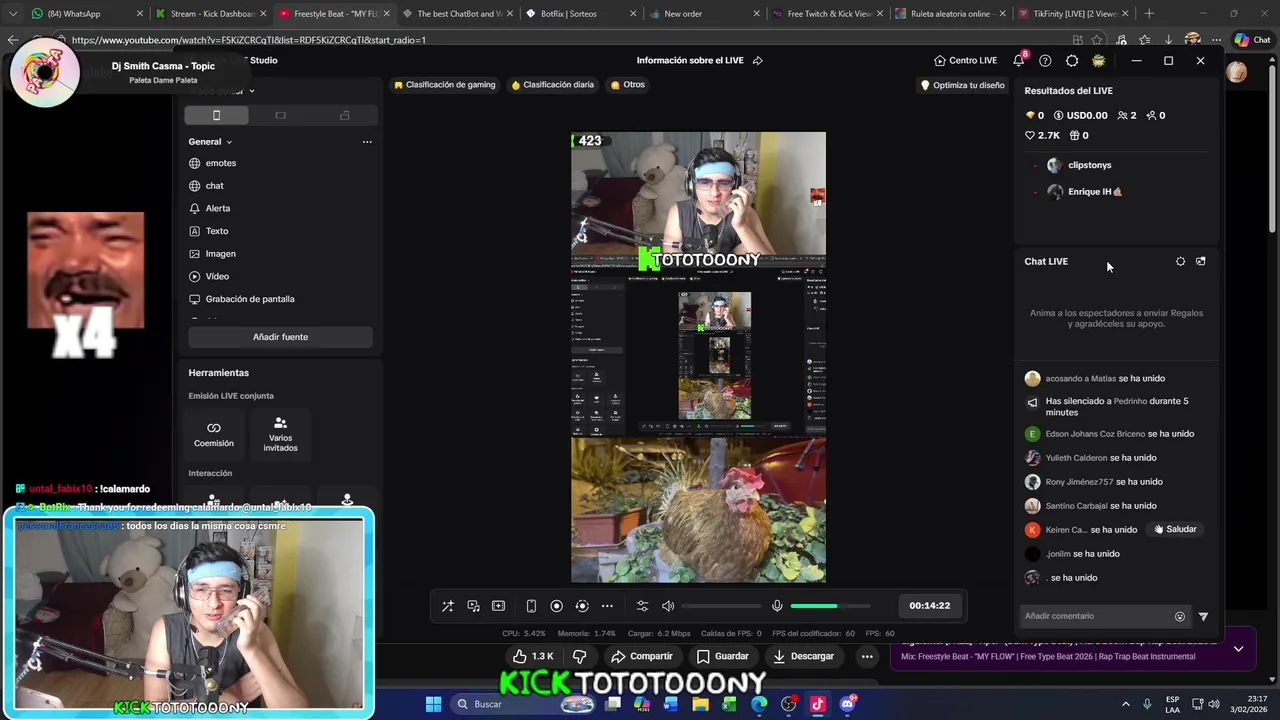Select the landscape layout tab
The image size is (1280, 720).
coord(280,115)
